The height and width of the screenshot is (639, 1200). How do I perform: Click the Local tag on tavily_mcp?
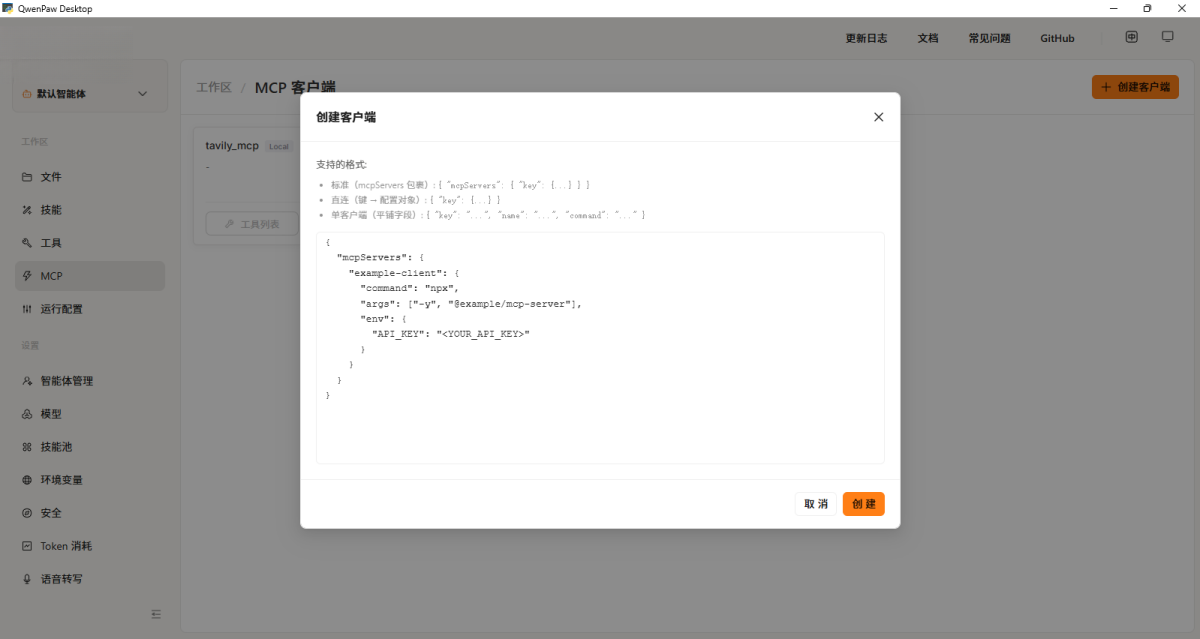pos(278,147)
